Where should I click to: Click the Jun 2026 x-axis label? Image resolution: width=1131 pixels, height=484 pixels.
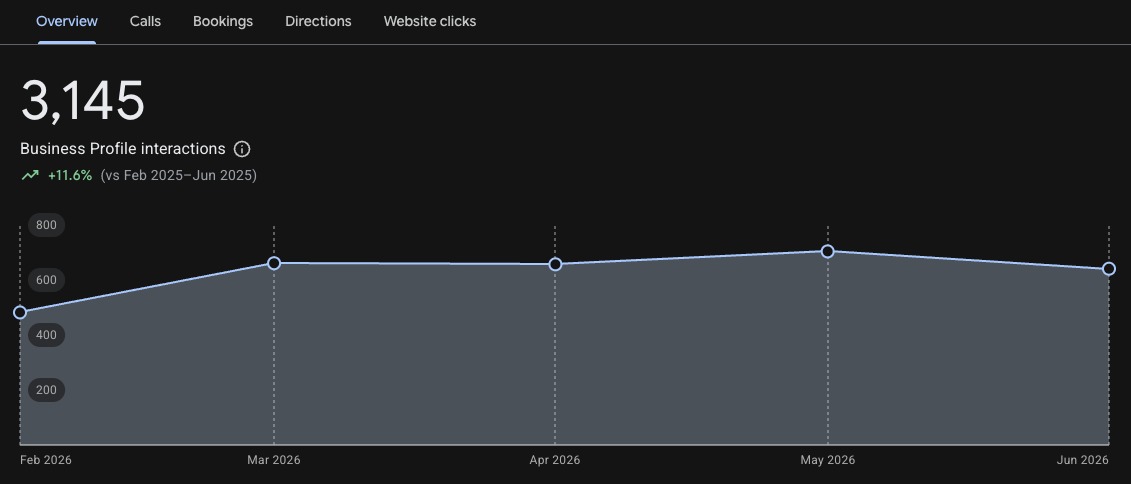pyautogui.click(x=1083, y=460)
